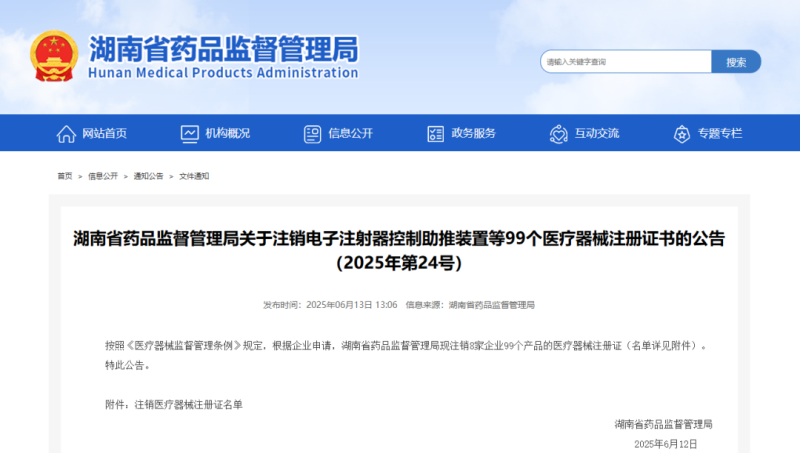Go to 首页 in the breadcrumb

point(64,176)
